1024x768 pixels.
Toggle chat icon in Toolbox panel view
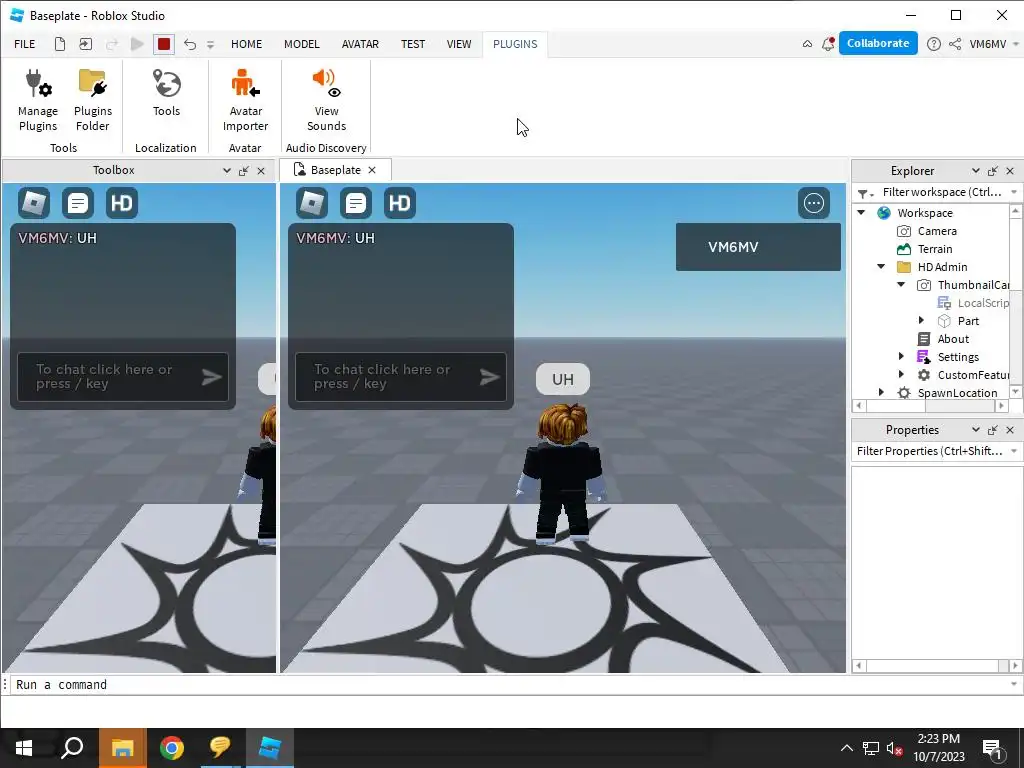(78, 203)
